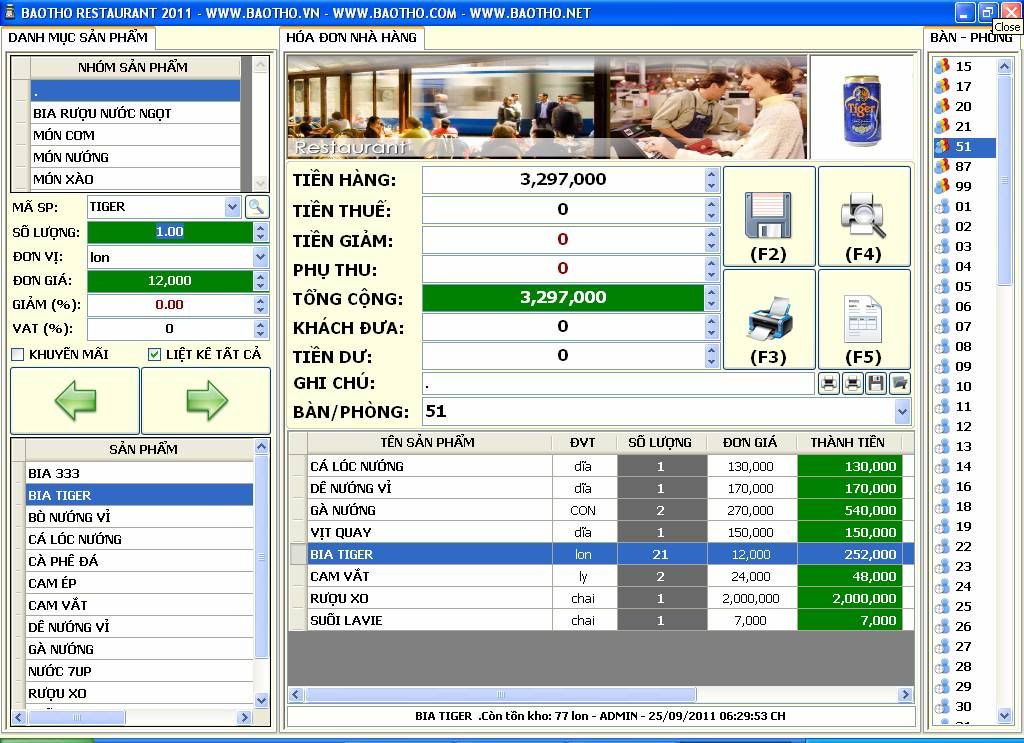
Task: Click the magnifier search icon beside MÃ SP
Action: [257, 207]
